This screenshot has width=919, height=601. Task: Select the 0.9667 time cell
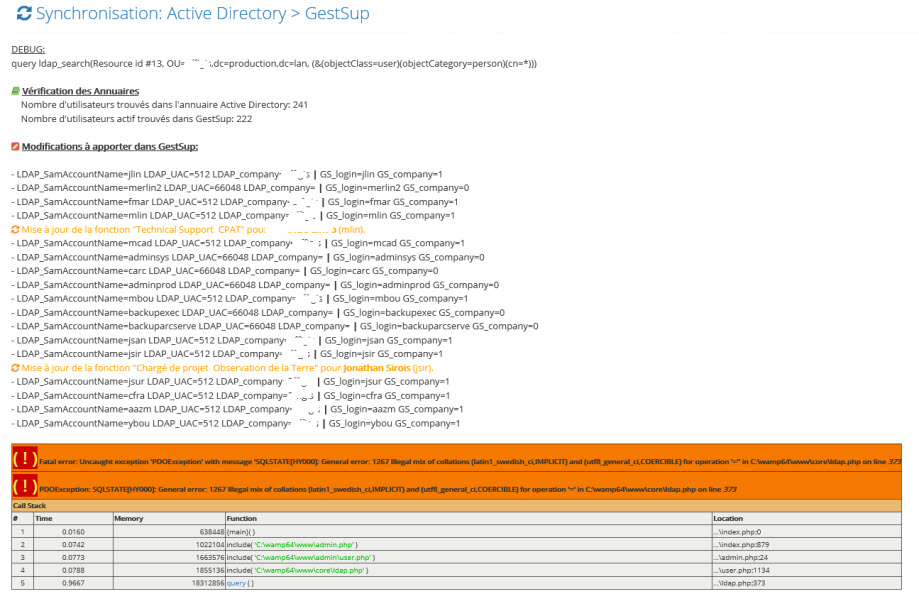click(x=73, y=583)
